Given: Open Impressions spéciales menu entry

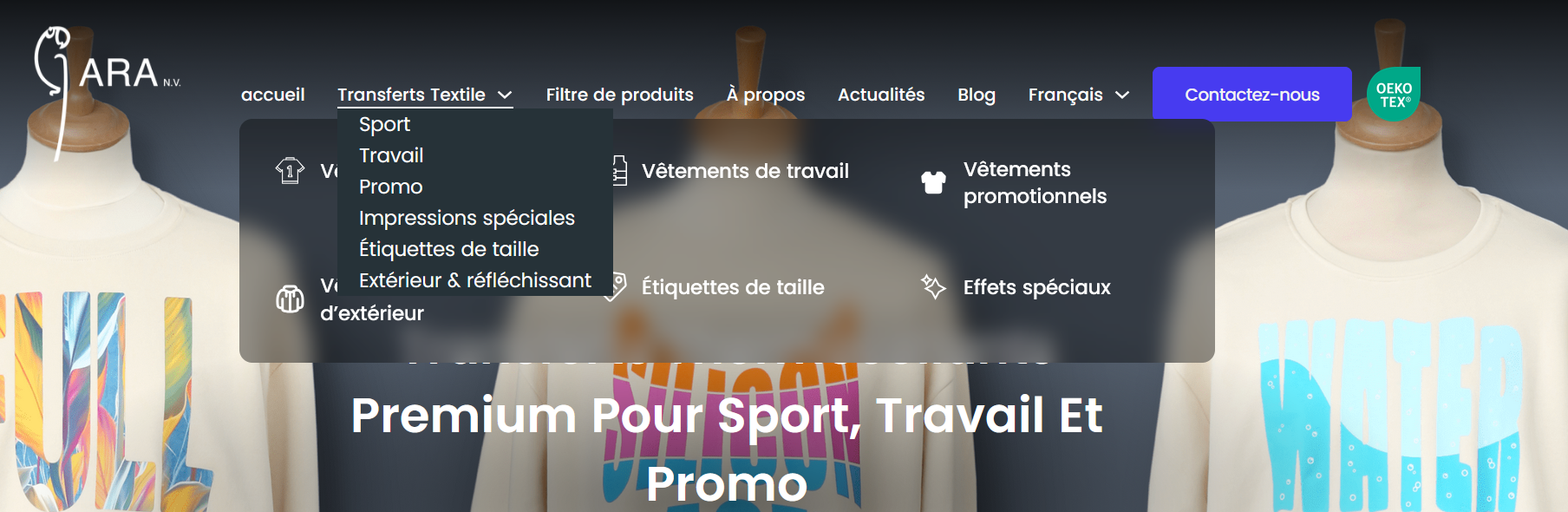Looking at the screenshot, I should tap(467, 218).
